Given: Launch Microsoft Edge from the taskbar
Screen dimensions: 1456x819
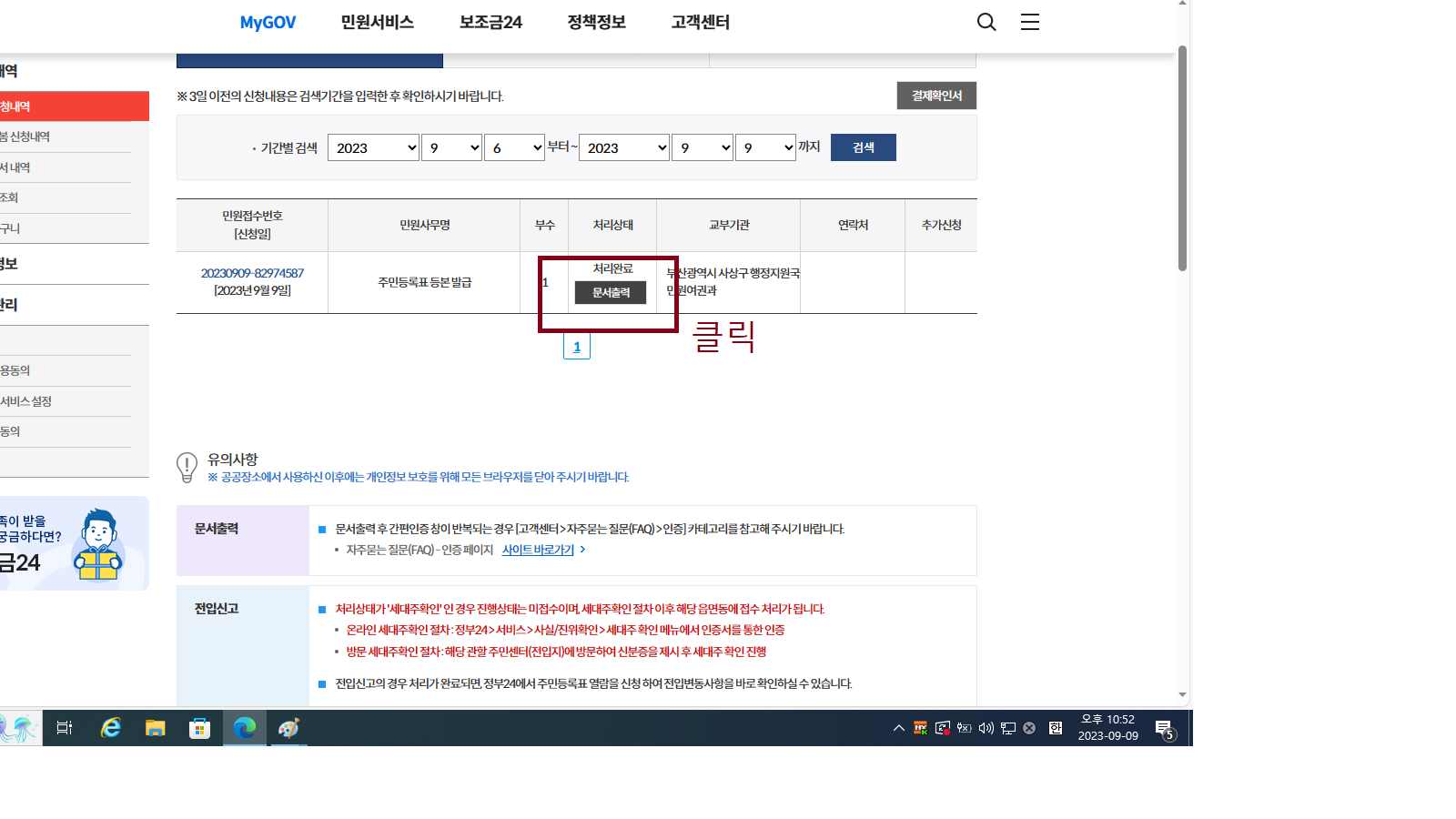Looking at the screenshot, I should (244, 728).
